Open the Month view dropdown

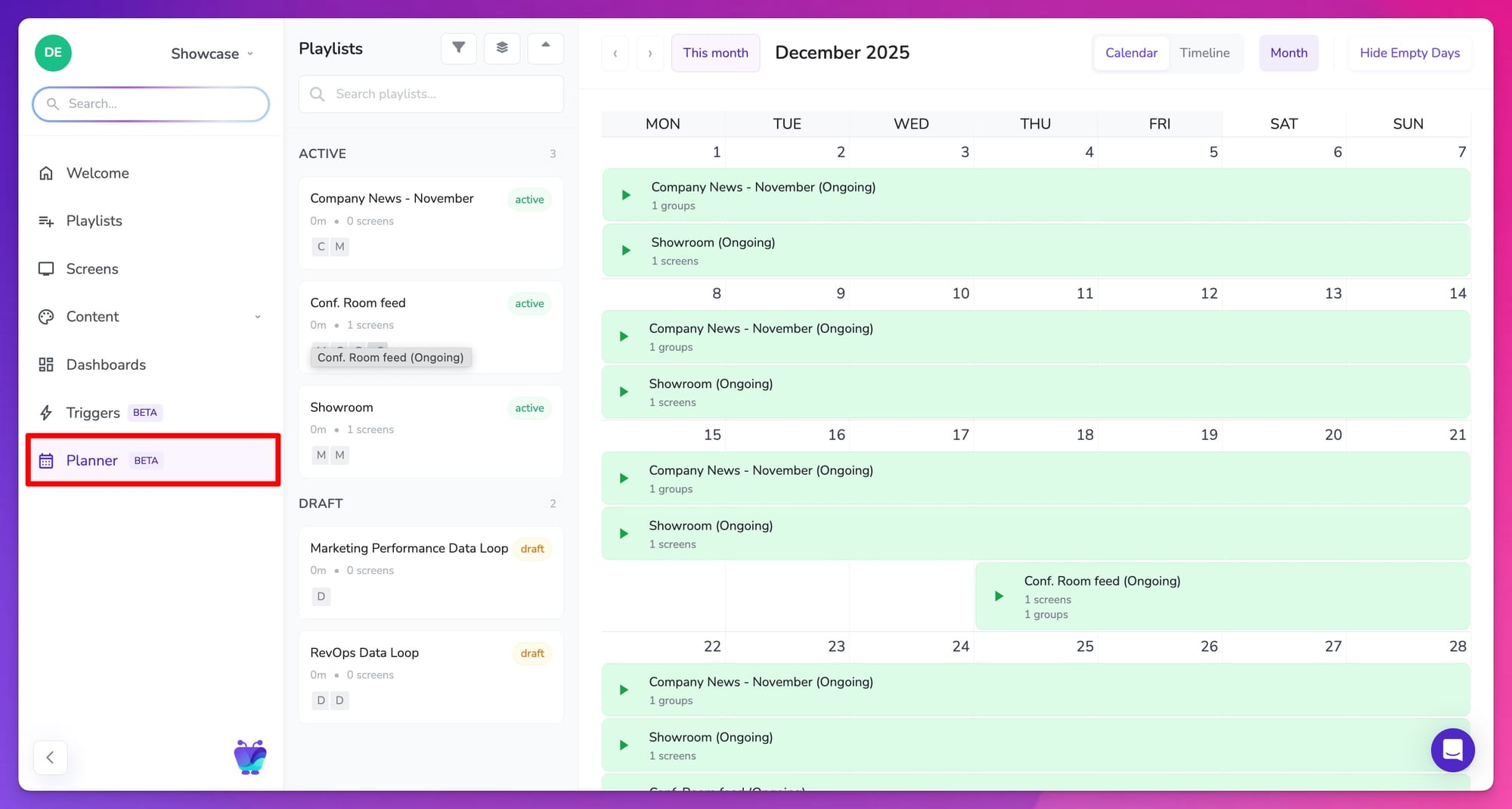[1288, 53]
